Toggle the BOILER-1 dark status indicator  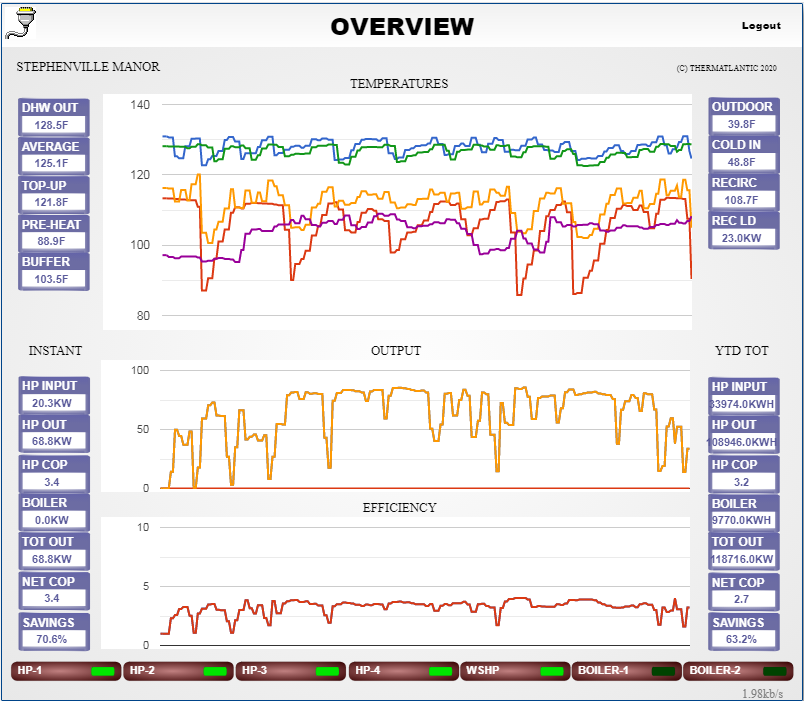(663, 671)
